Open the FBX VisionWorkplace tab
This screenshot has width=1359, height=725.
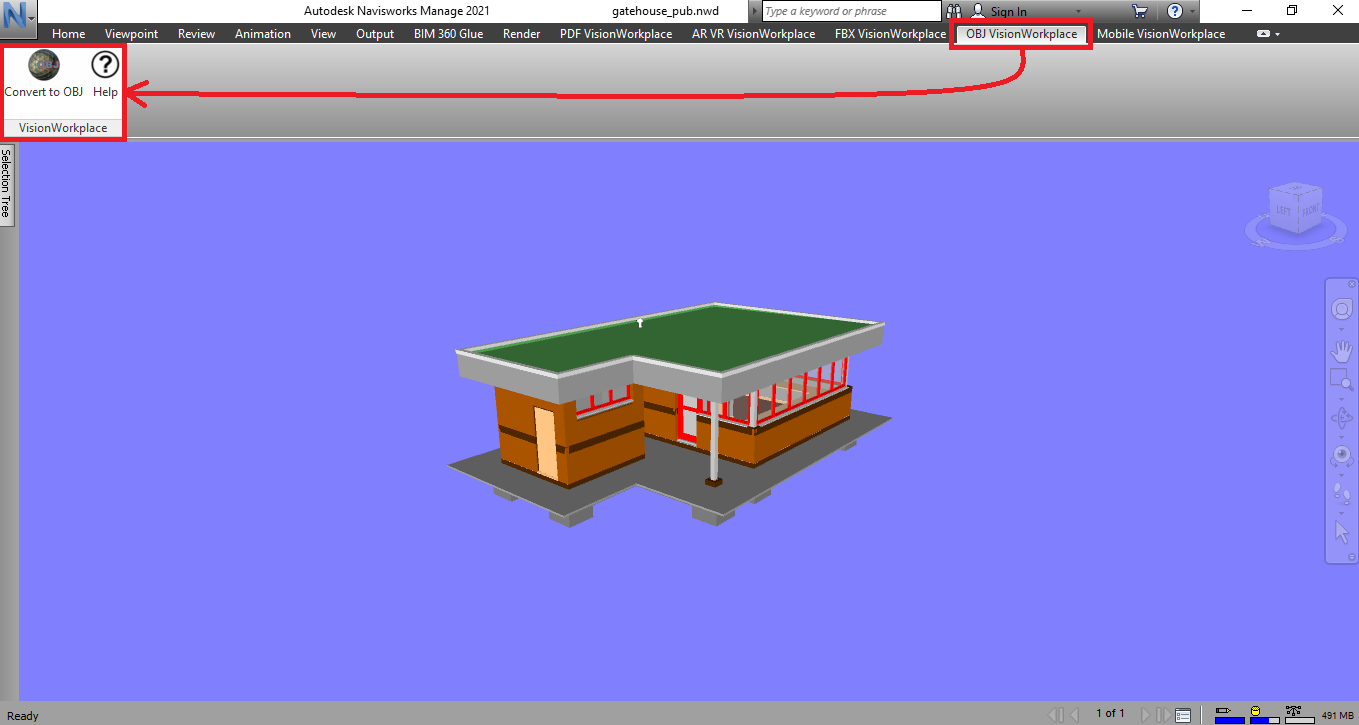click(x=890, y=34)
